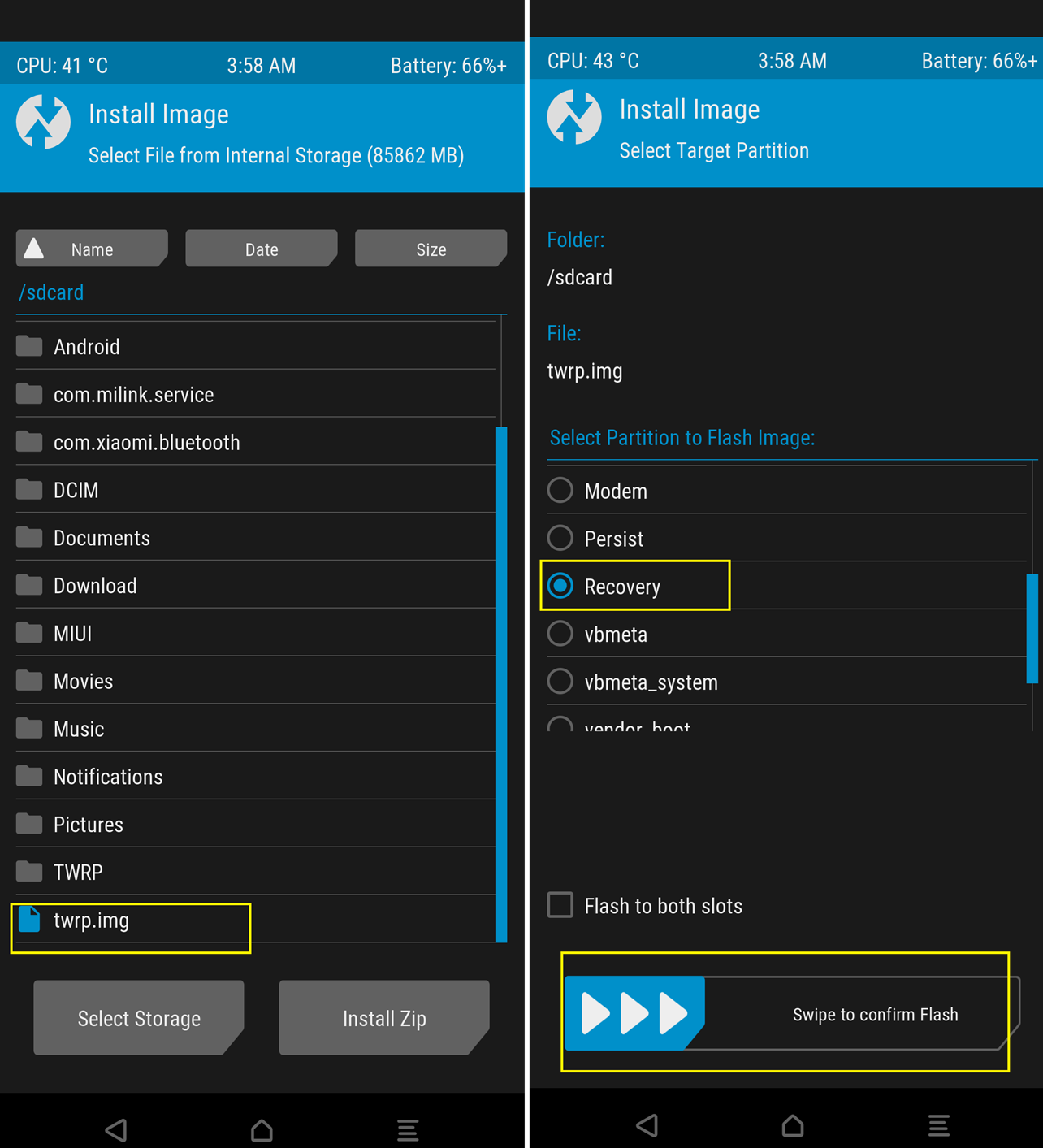Viewport: 1043px width, 1148px height.
Task: Tap the Pictures folder name
Action: click(x=89, y=825)
